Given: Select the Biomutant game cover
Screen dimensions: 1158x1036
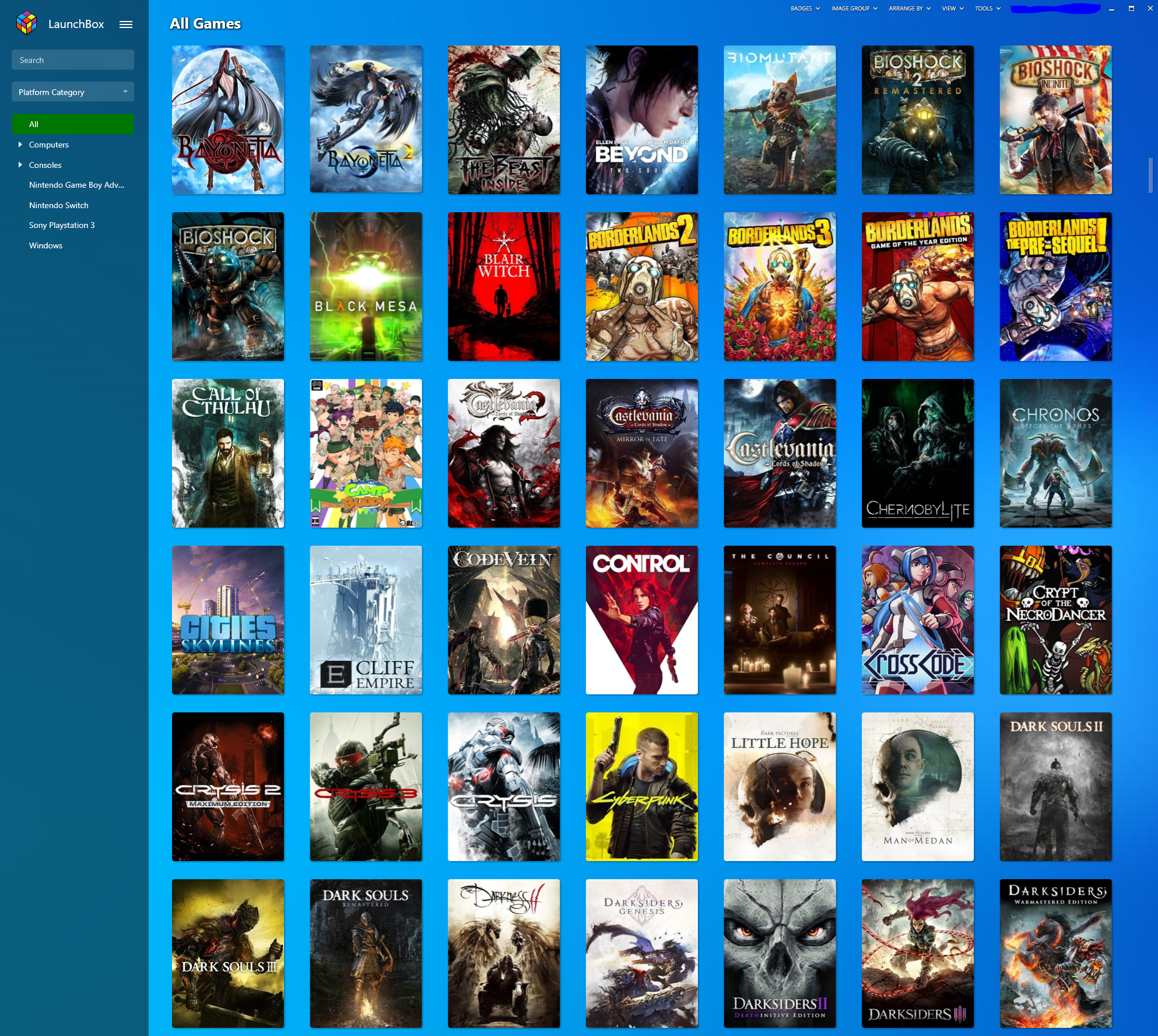Looking at the screenshot, I should (780, 120).
